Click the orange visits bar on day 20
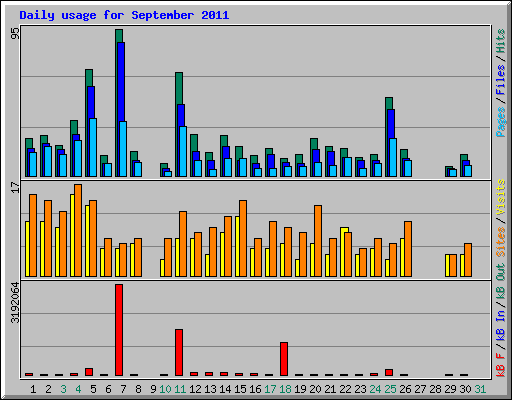Image resolution: width=512 pixels, height=400 pixels. 318,241
